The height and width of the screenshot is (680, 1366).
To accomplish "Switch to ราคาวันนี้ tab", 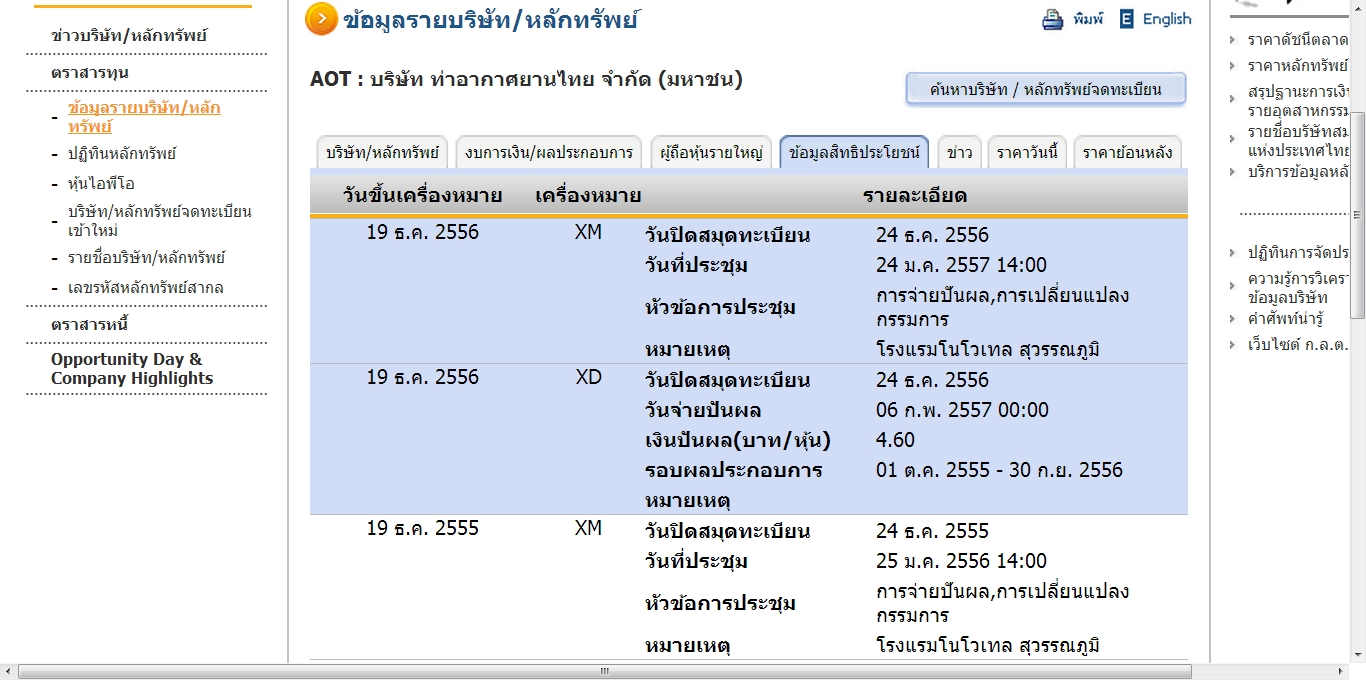I will click(1028, 153).
